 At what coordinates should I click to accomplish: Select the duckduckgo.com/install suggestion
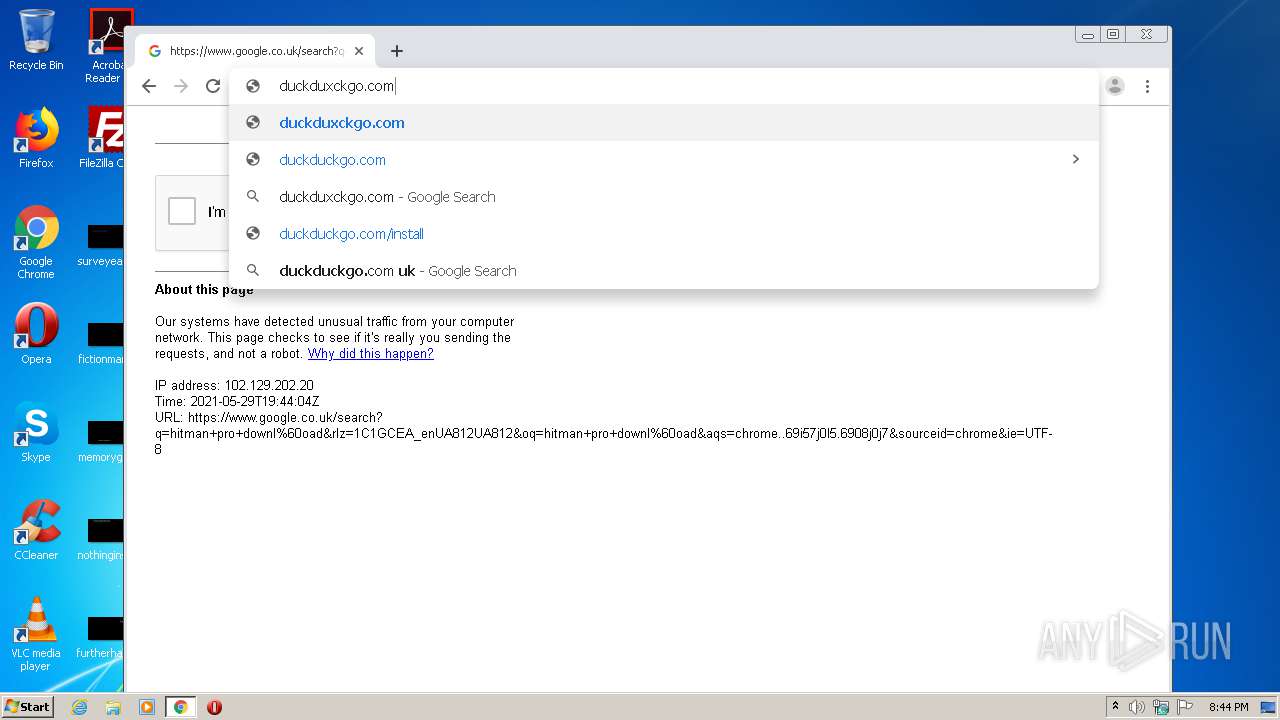(664, 234)
